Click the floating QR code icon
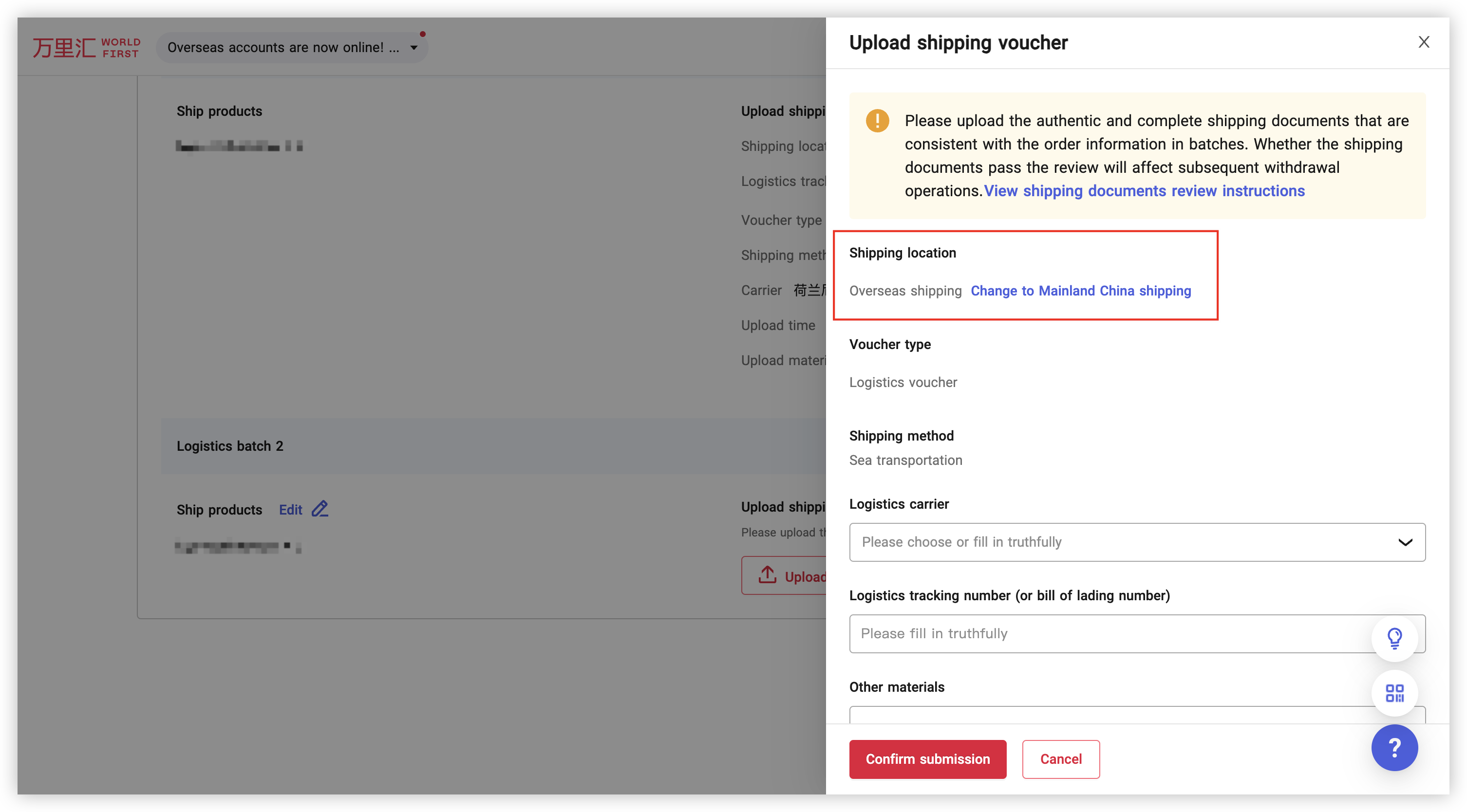 tap(1395, 694)
